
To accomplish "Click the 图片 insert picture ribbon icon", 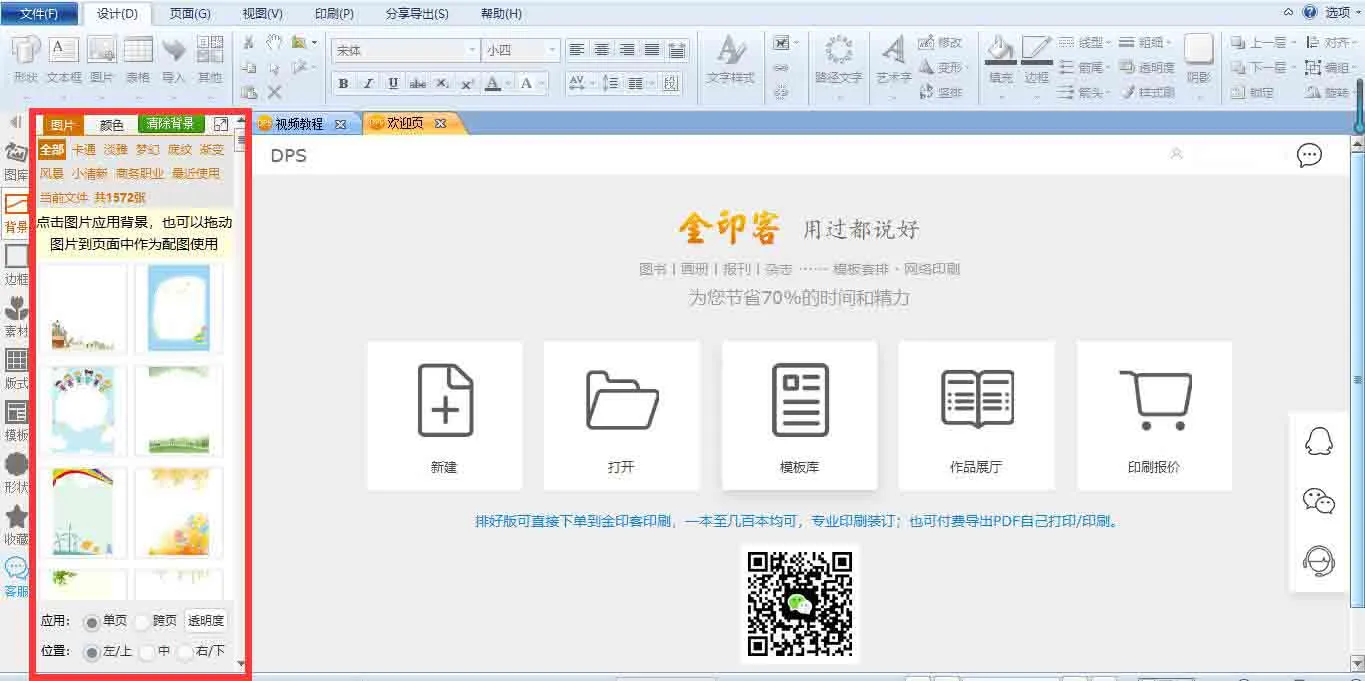I will [x=102, y=59].
